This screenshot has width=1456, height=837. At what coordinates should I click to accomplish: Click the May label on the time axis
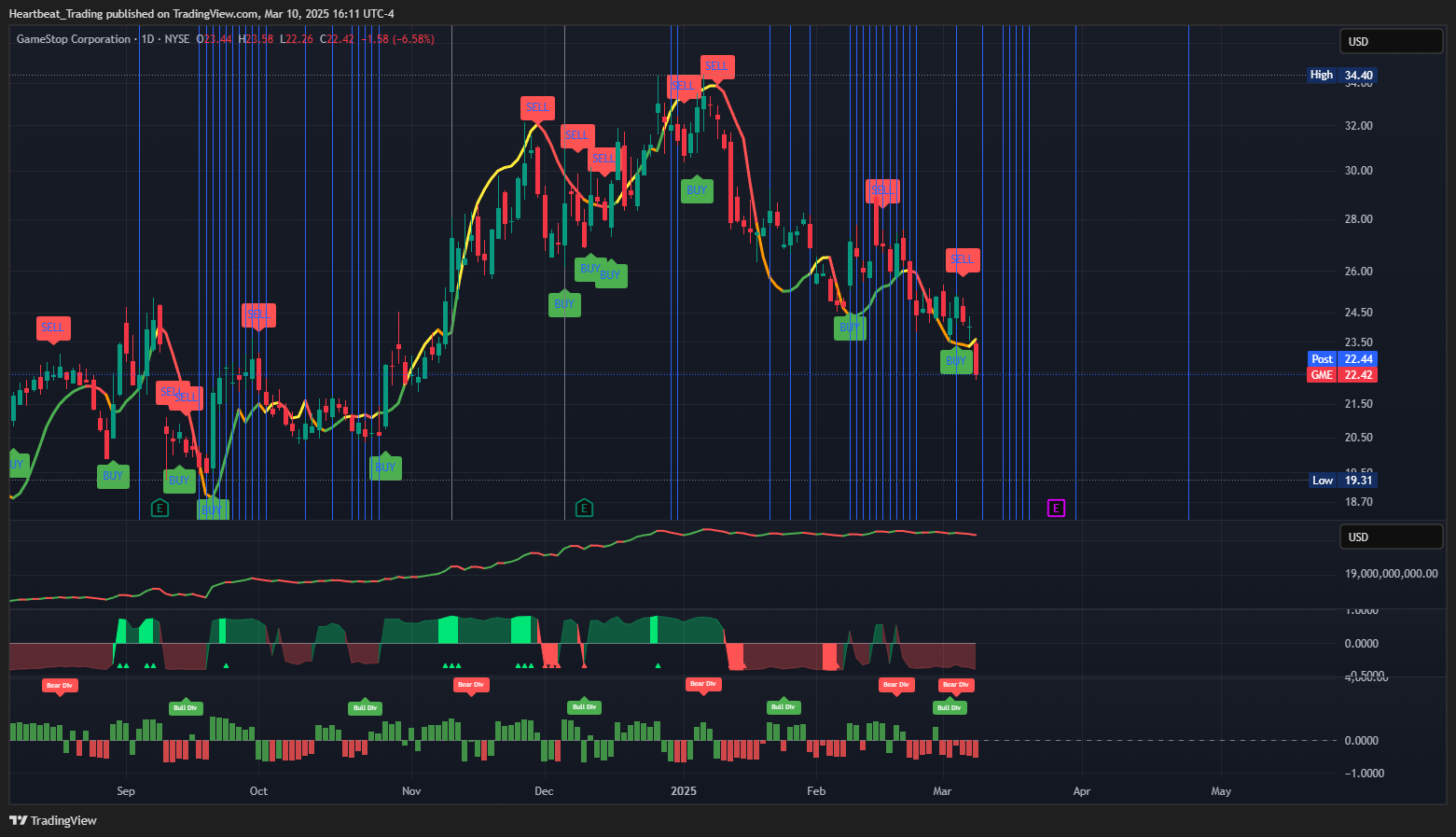[1221, 791]
